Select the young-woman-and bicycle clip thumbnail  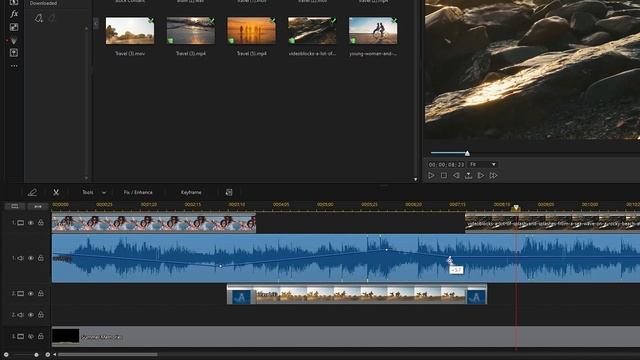click(x=373, y=31)
